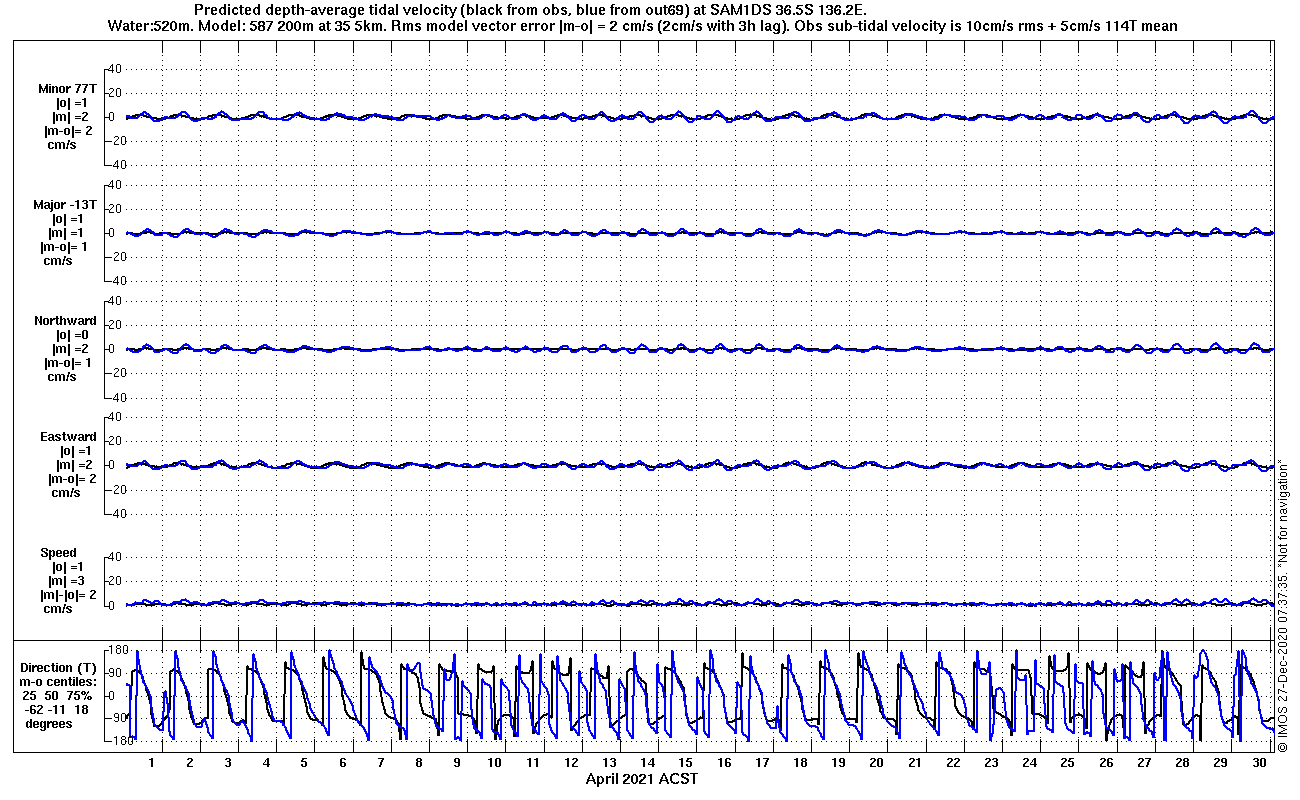This screenshot has height=800, width=1300.
Task: Click '|m-o|= 2' in the Minor 77T panel
Action: (68, 131)
